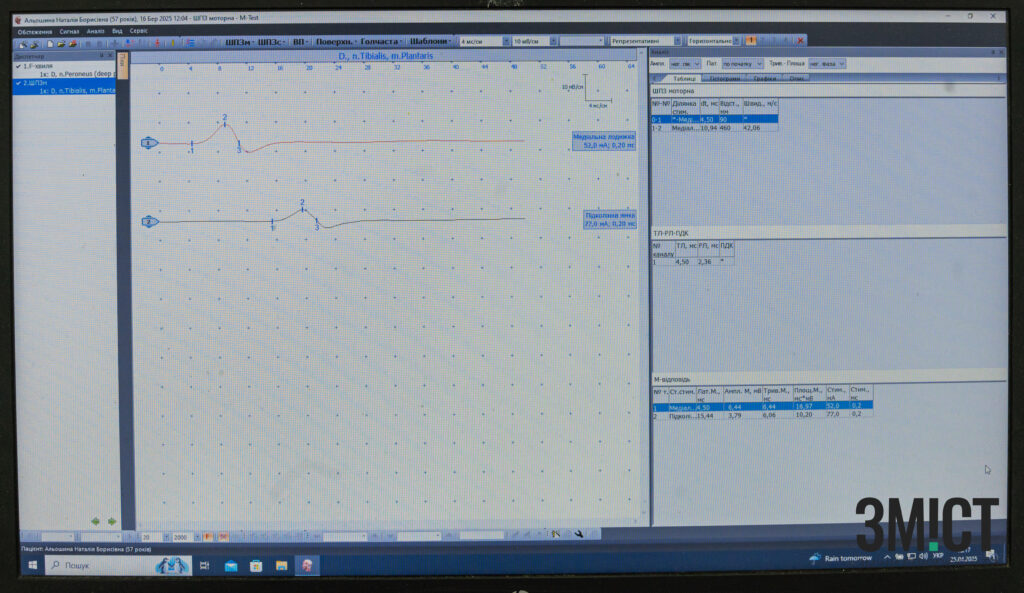Open Windows Start menu
Viewport: 1024px width, 593px height.
31,565
